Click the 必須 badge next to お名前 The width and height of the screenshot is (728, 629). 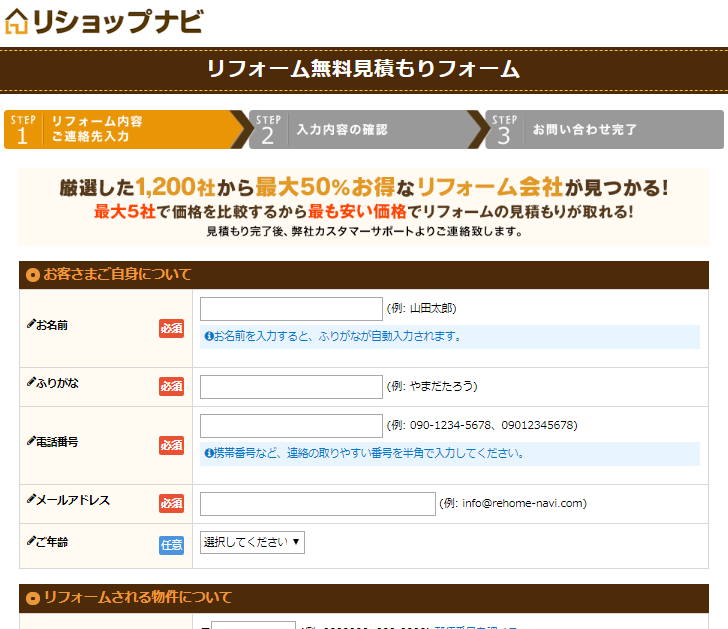pos(171,328)
